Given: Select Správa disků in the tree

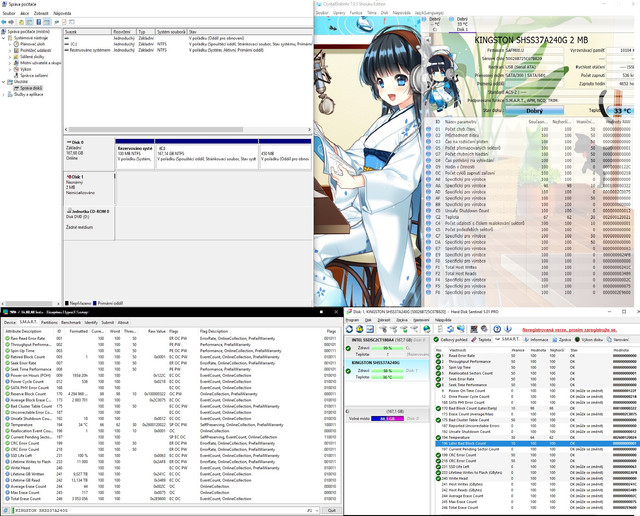Looking at the screenshot, I should tap(31, 88).
